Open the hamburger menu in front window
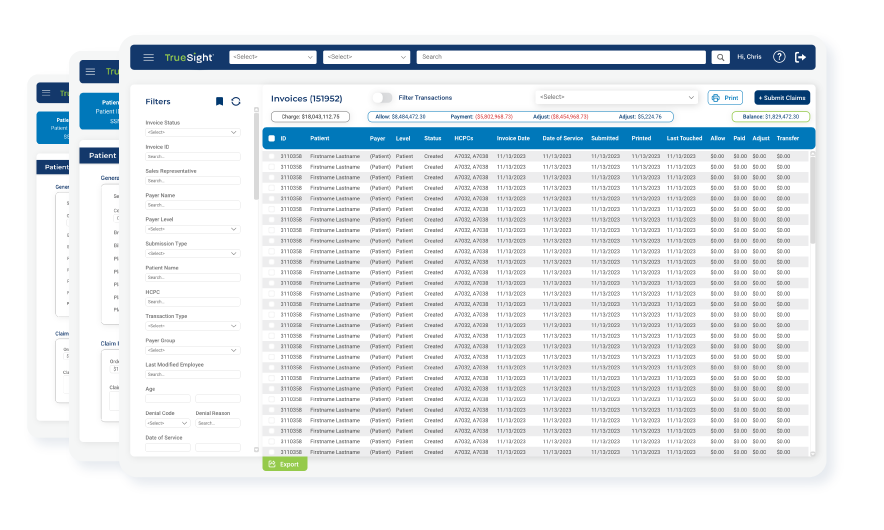The height and width of the screenshot is (530, 884). tap(148, 58)
